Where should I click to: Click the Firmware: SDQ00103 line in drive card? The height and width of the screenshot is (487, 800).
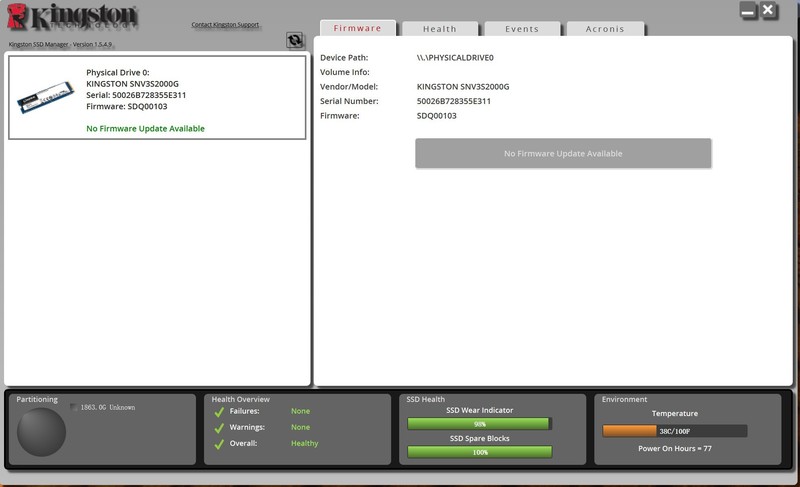tap(127, 106)
